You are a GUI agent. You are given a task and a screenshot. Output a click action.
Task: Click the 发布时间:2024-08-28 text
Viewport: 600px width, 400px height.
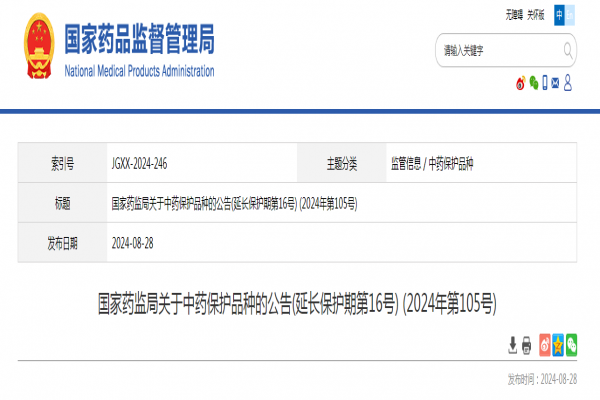pyautogui.click(x=542, y=379)
